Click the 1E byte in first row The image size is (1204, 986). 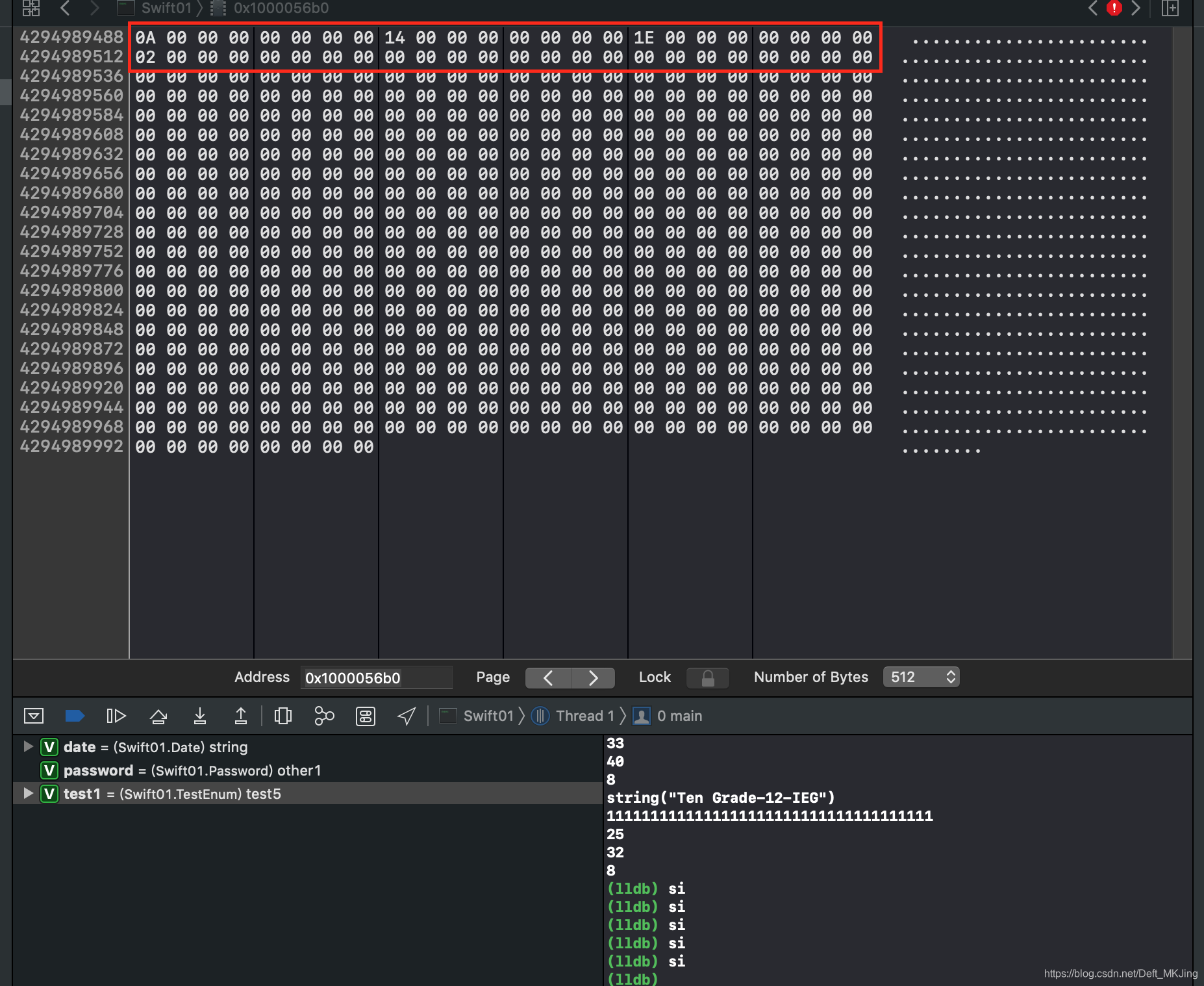click(x=644, y=38)
